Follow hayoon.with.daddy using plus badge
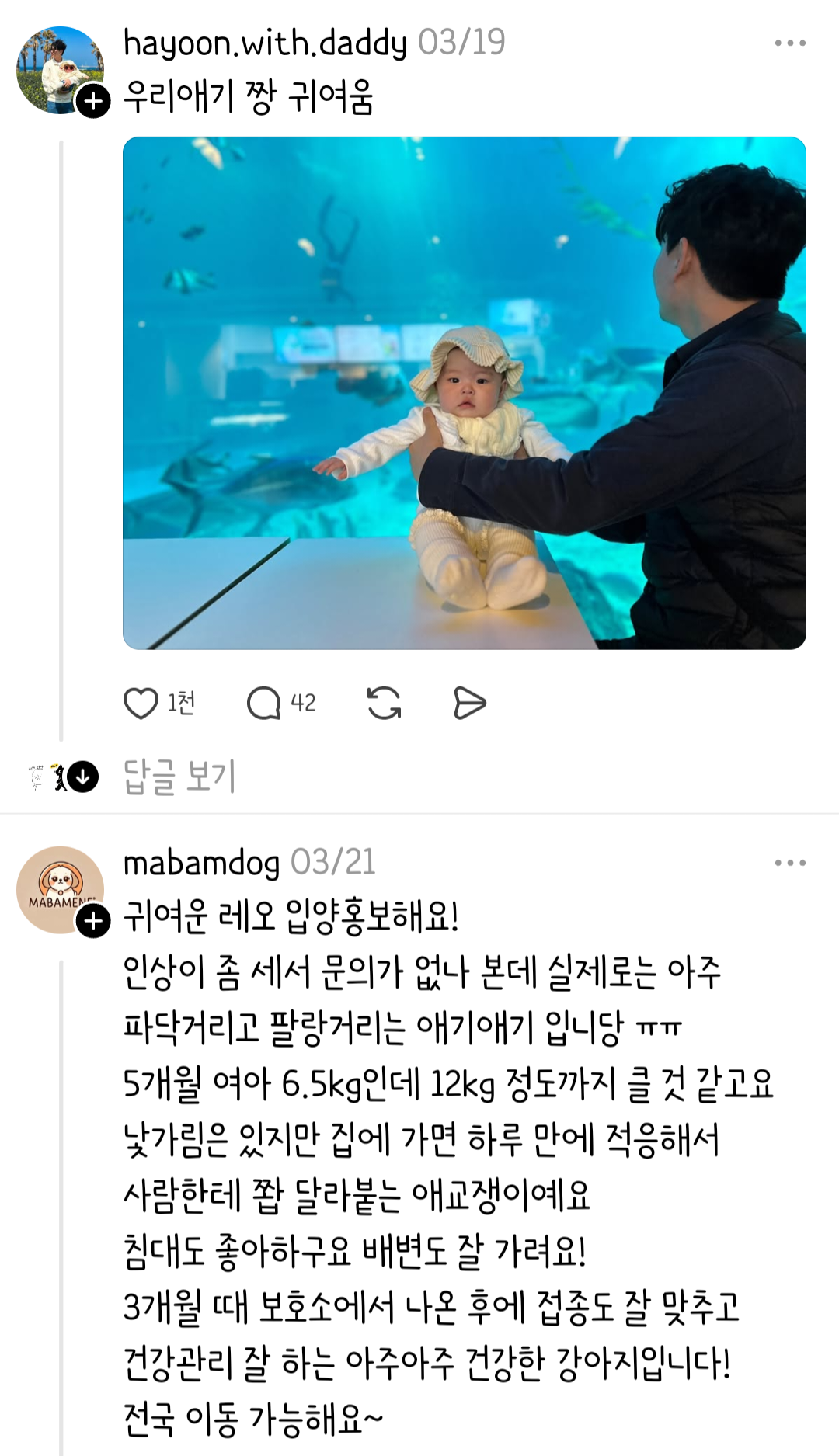This screenshot has width=839, height=1456. click(93, 101)
